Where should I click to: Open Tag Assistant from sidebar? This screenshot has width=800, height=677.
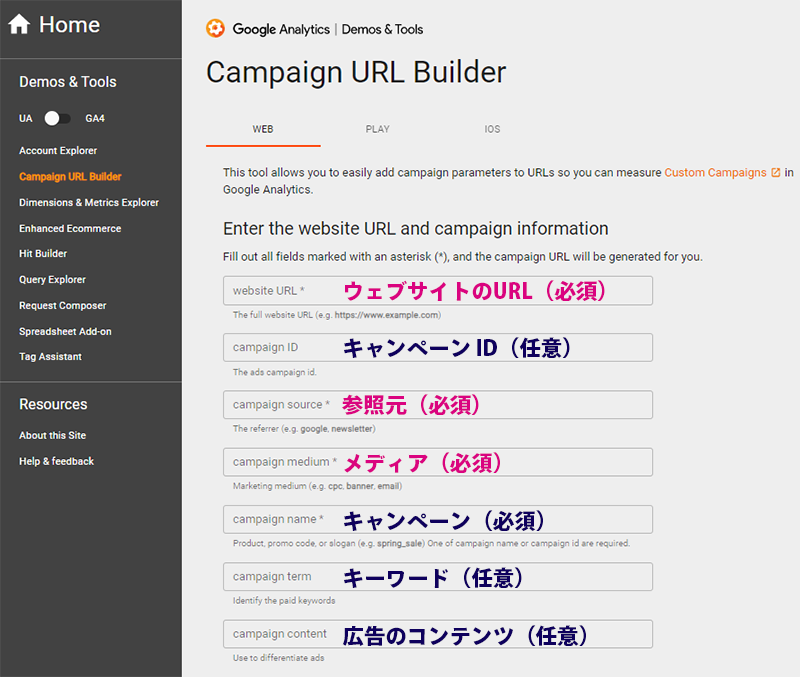(x=51, y=357)
